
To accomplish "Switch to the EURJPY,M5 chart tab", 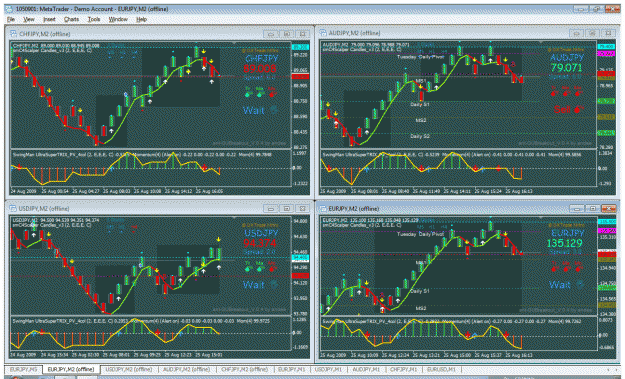I will [24, 369].
